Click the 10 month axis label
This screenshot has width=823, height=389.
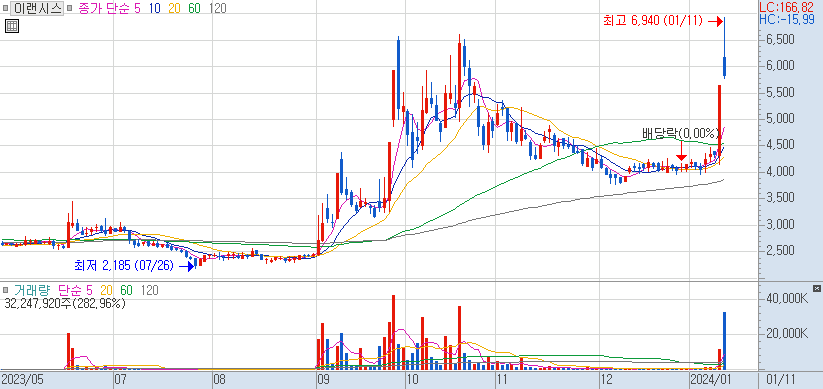click(413, 380)
